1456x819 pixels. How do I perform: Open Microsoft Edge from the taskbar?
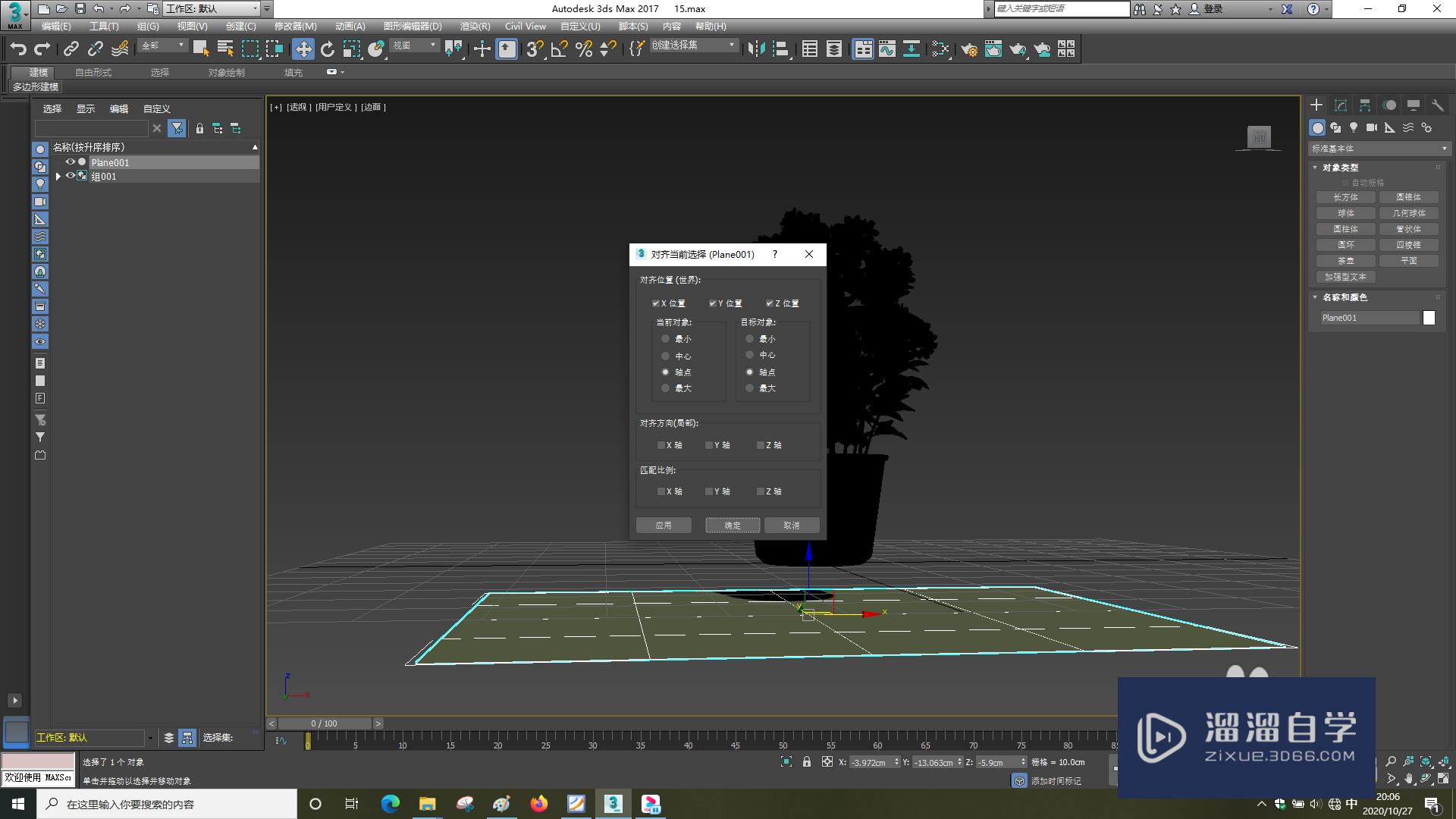(x=391, y=804)
